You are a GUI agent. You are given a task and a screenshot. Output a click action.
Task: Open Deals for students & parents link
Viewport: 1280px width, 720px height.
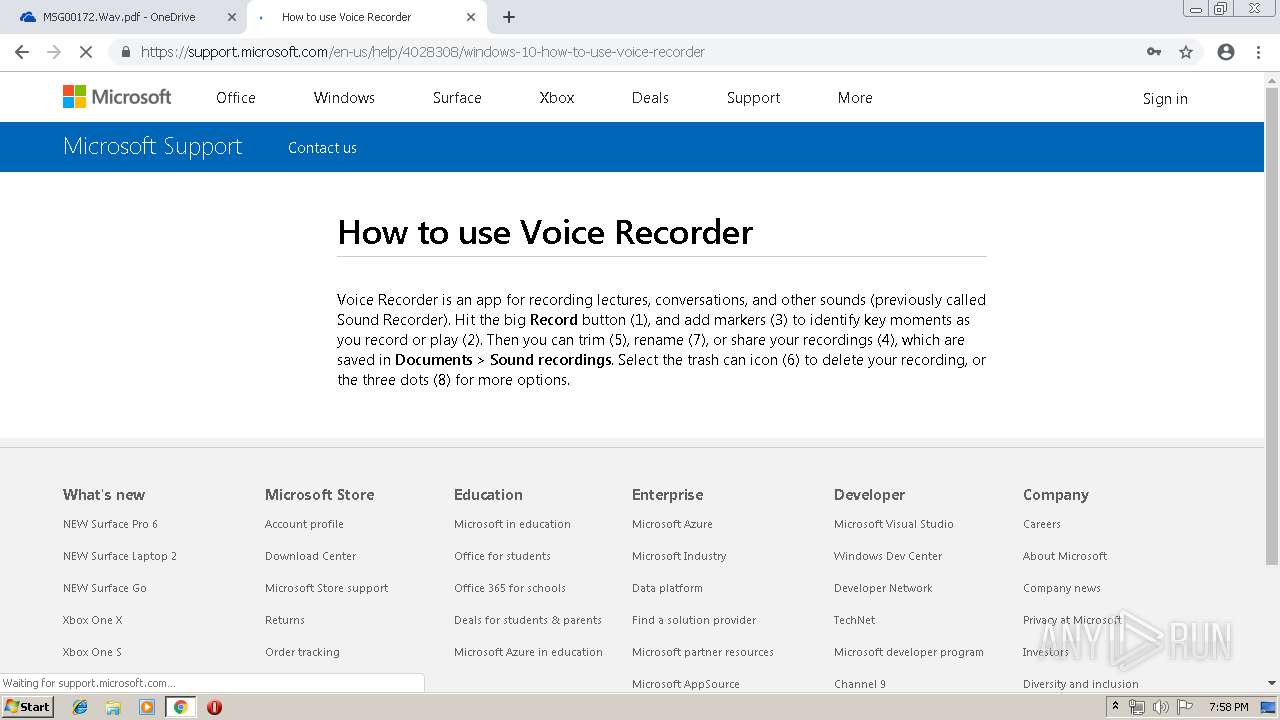point(528,620)
